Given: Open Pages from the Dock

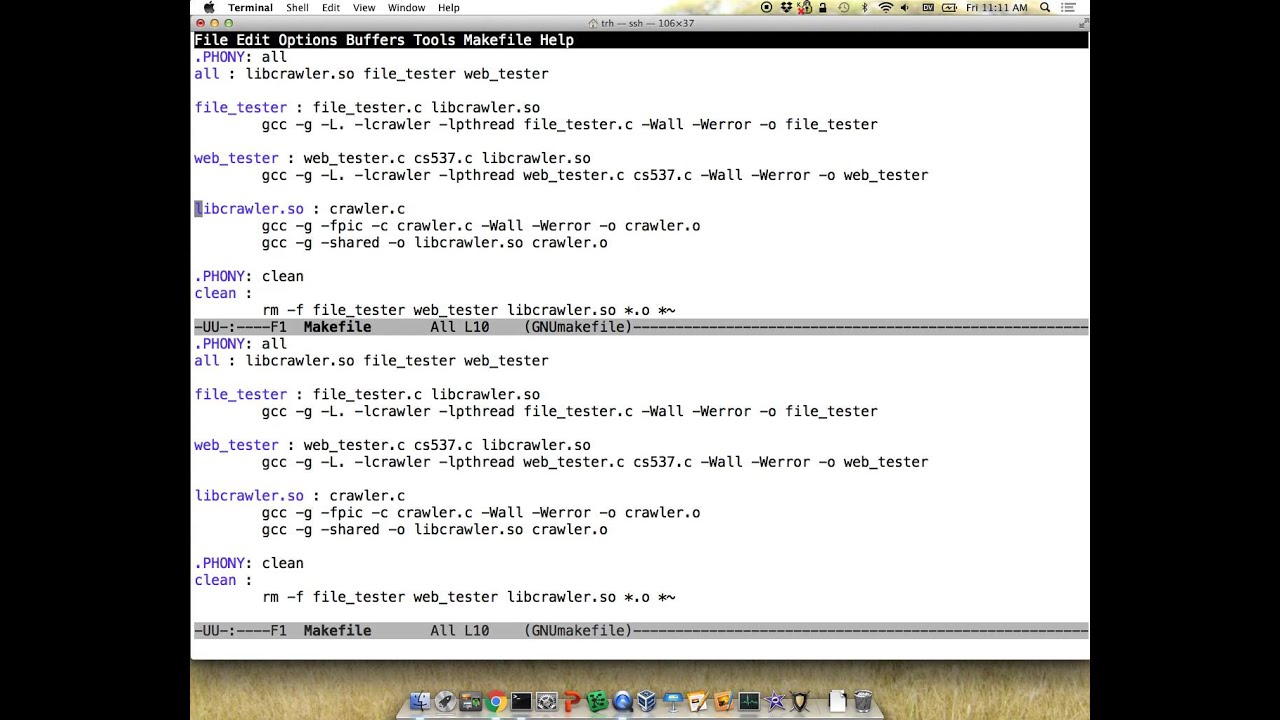Looking at the screenshot, I should click(x=697, y=701).
